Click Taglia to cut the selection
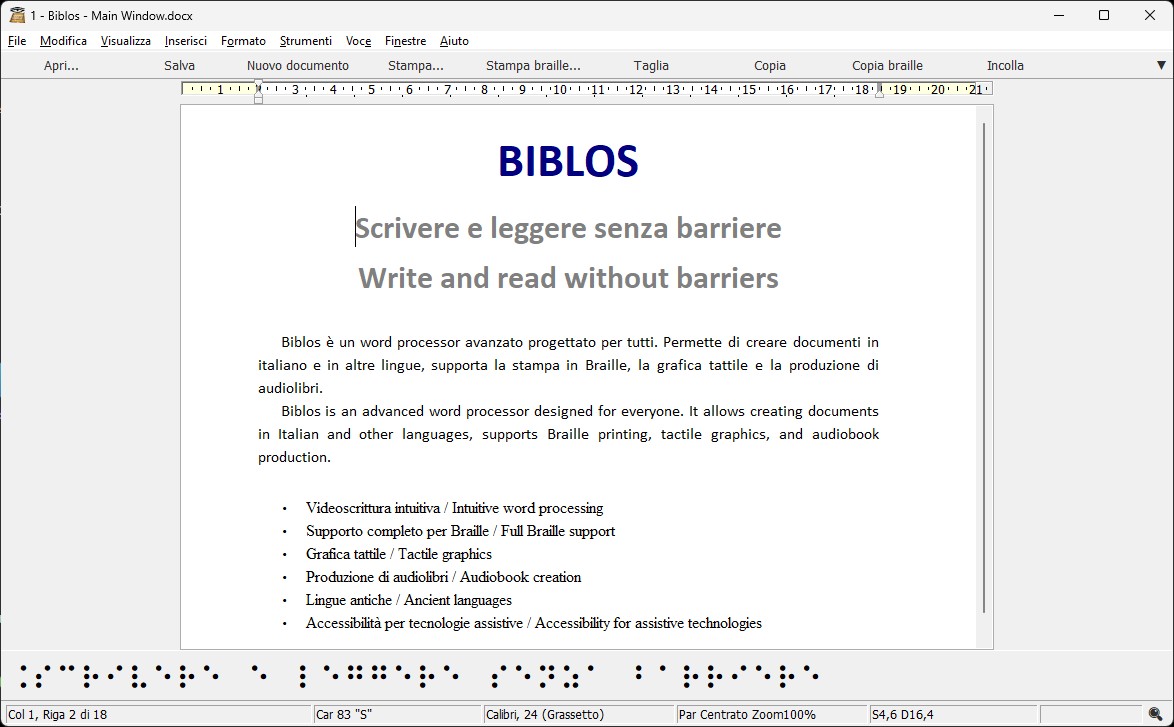1174x727 pixels. (x=651, y=66)
